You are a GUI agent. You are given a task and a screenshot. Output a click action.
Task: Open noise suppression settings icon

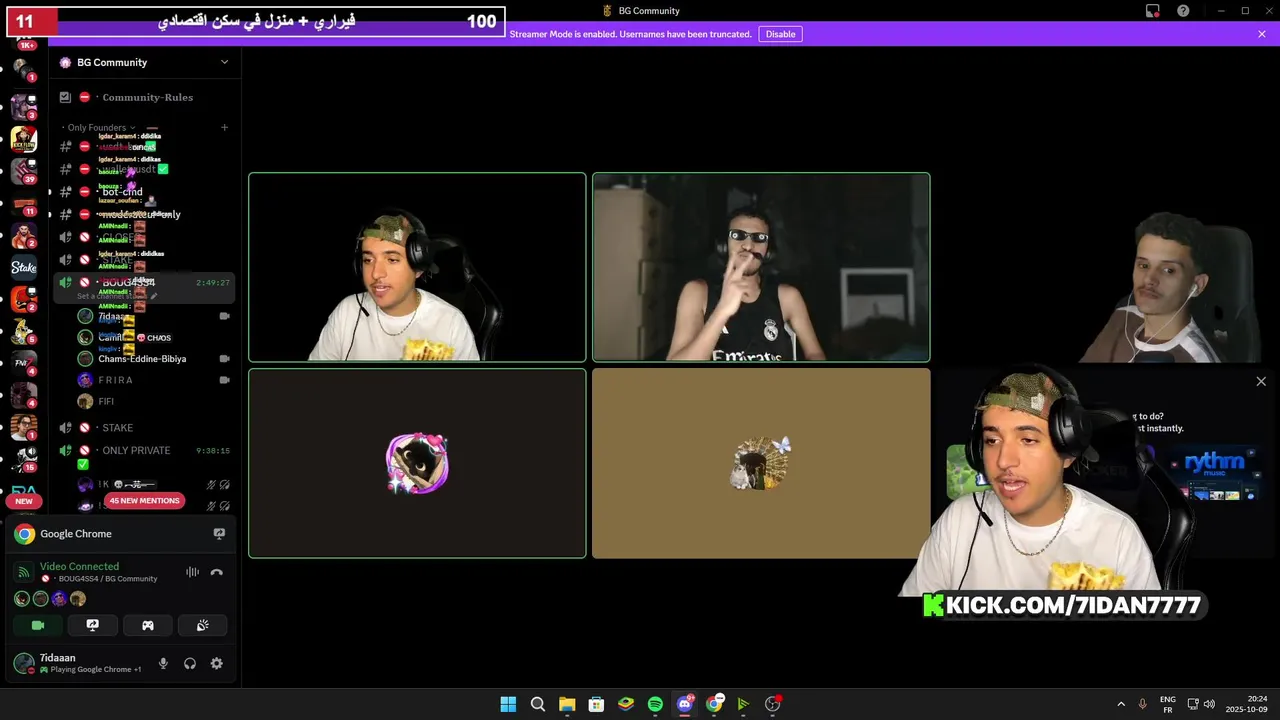coord(192,572)
